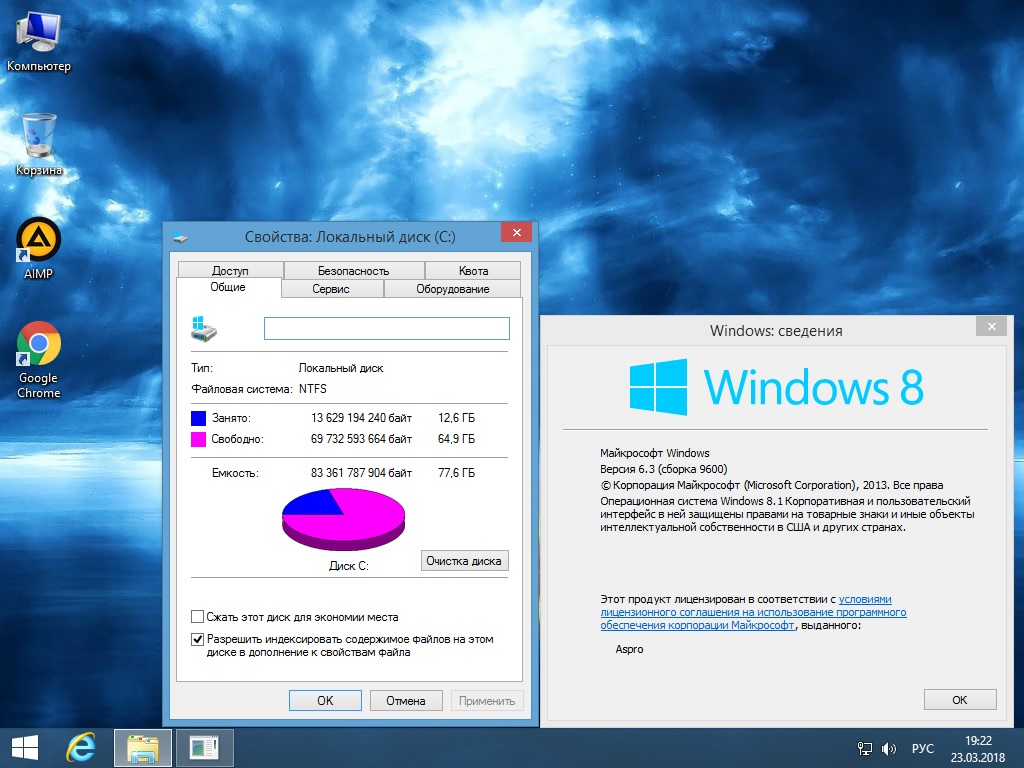
Task: Click the date 23.03.2018 in the tray
Action: click(978, 758)
